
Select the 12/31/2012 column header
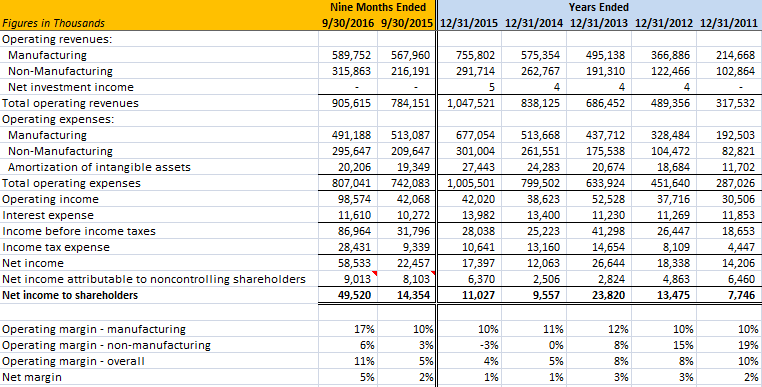click(x=664, y=23)
